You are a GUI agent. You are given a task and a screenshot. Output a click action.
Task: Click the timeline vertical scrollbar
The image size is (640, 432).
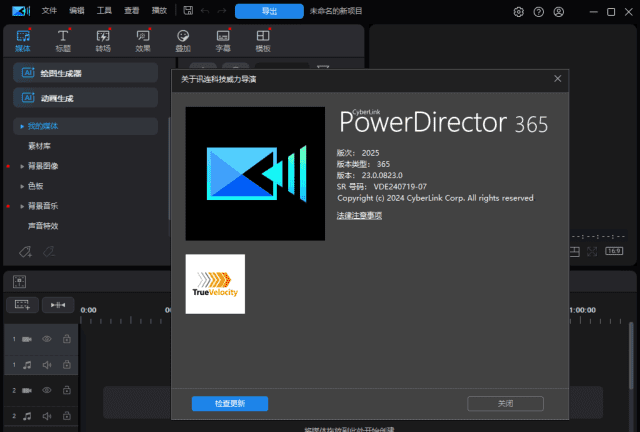coord(631,355)
